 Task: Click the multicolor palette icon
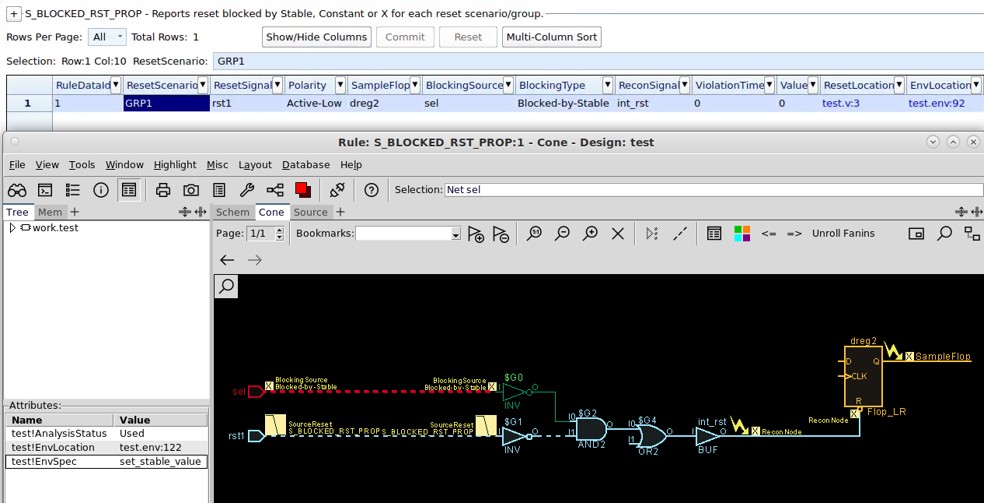[742, 233]
